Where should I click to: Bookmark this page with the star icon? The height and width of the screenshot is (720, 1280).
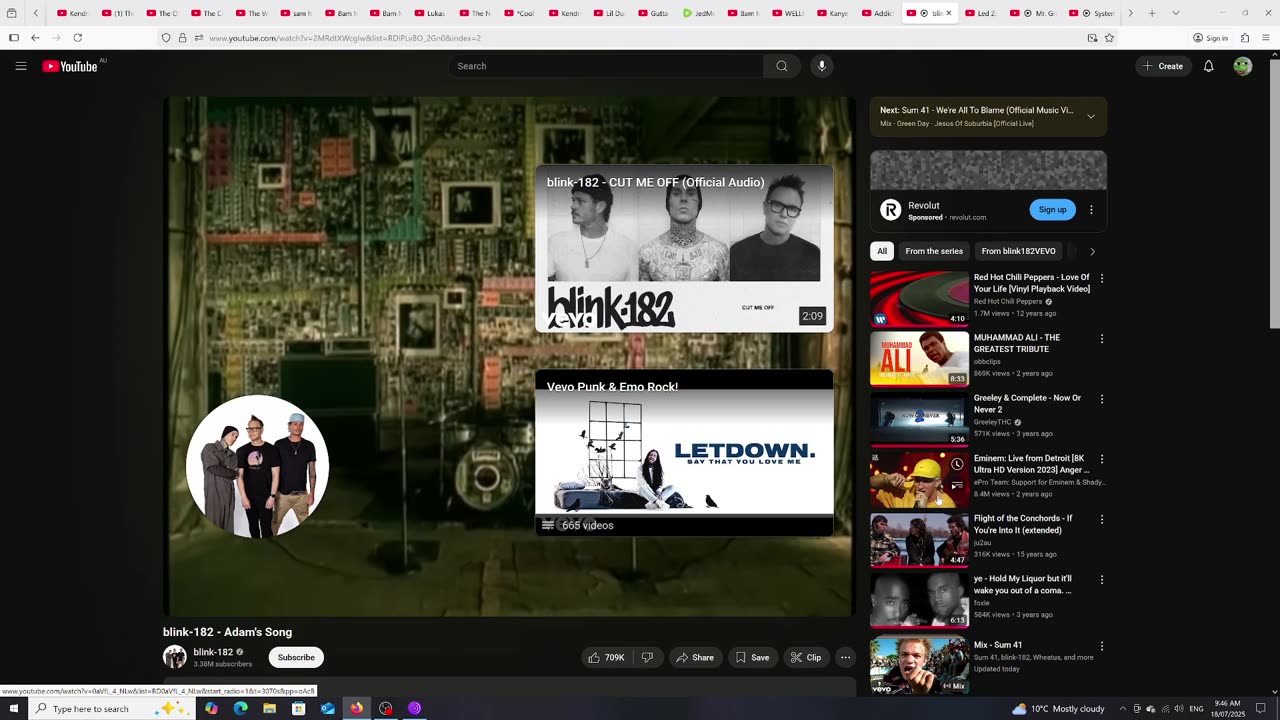[x=1109, y=38]
